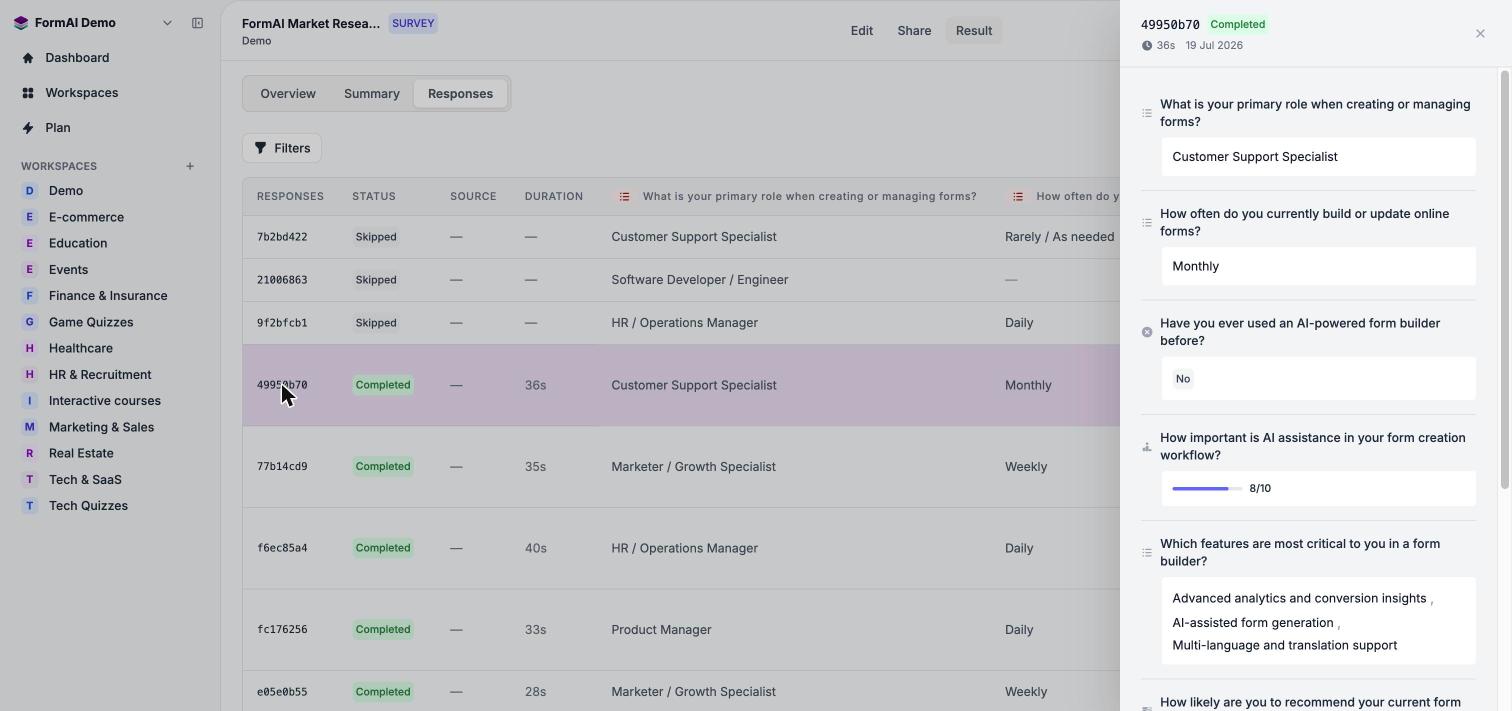This screenshot has width=1512, height=711.
Task: Open the HR & Recruitment workspace
Action: click(100, 375)
